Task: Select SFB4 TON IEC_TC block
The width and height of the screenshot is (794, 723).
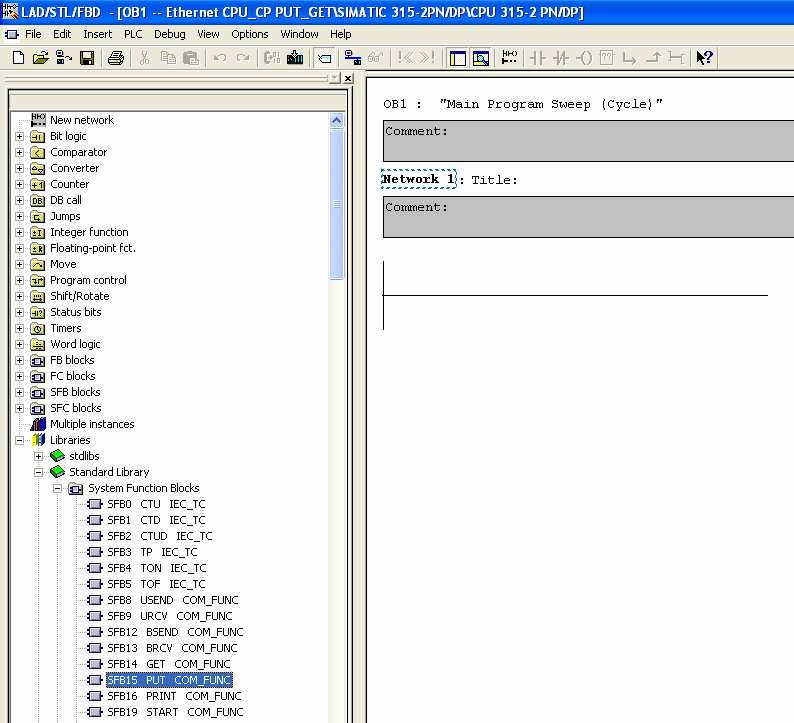Action: (156, 568)
